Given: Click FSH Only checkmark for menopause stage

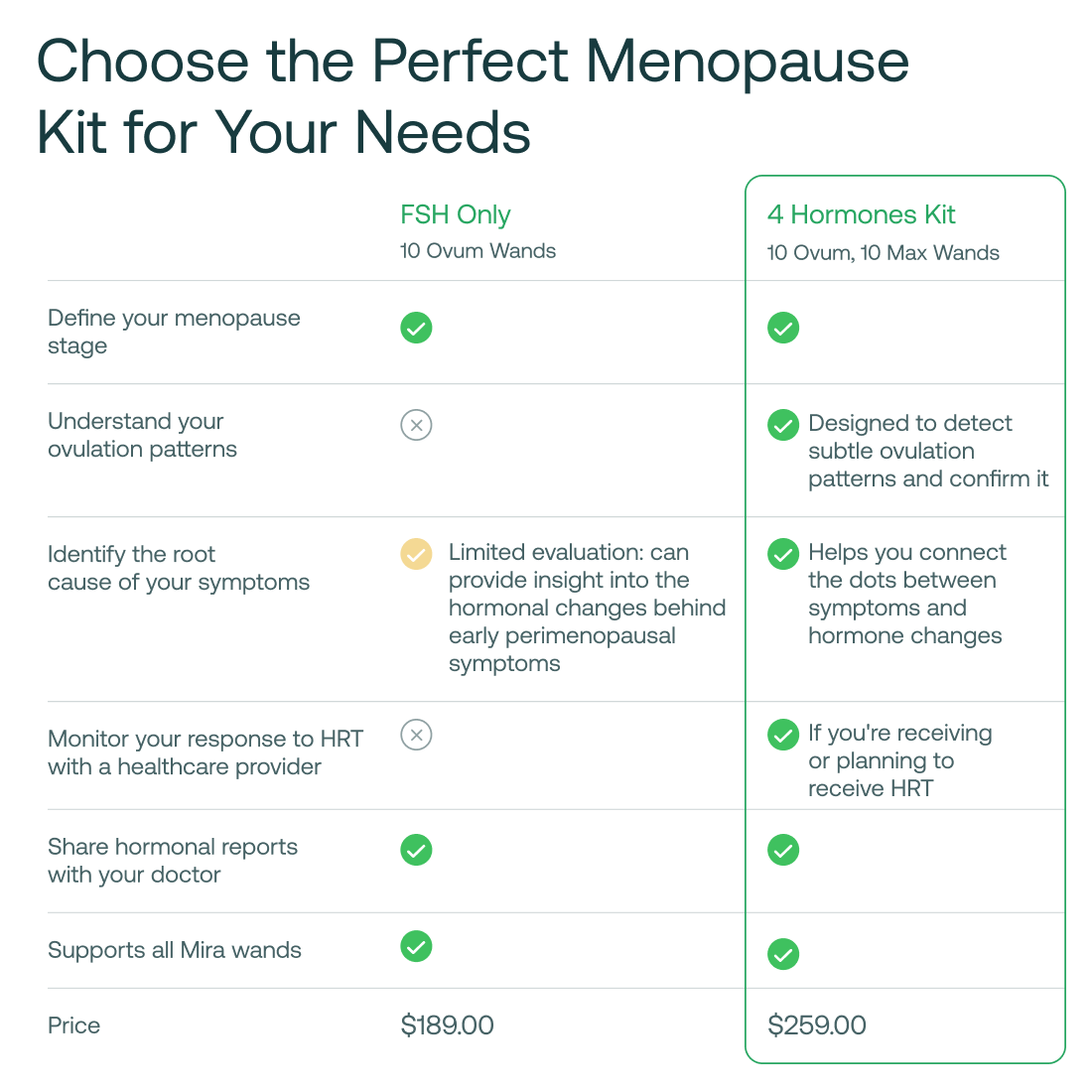Looking at the screenshot, I should [x=416, y=328].
